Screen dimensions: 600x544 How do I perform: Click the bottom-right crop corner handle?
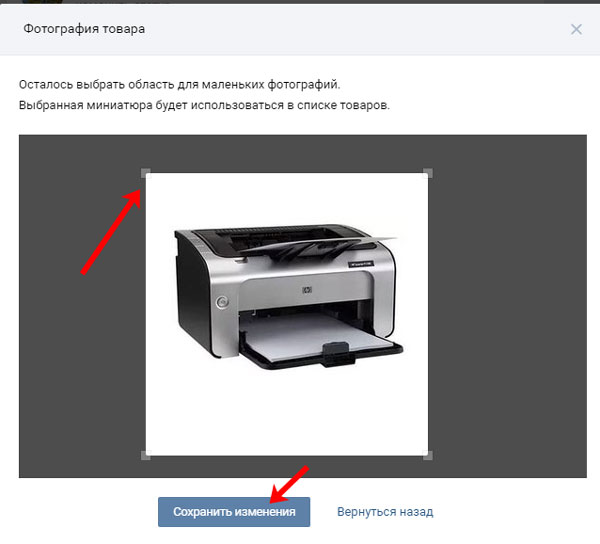click(x=428, y=455)
